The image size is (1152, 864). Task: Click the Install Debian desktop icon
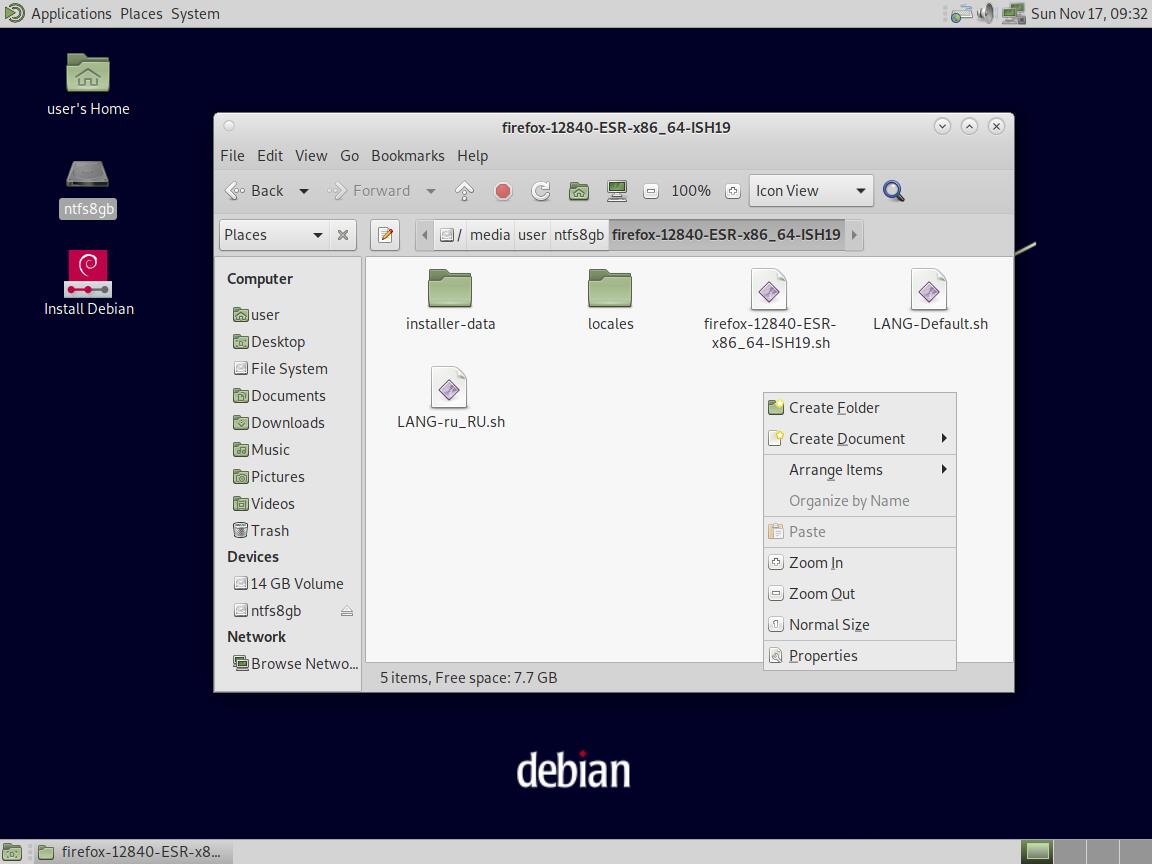coord(88,283)
